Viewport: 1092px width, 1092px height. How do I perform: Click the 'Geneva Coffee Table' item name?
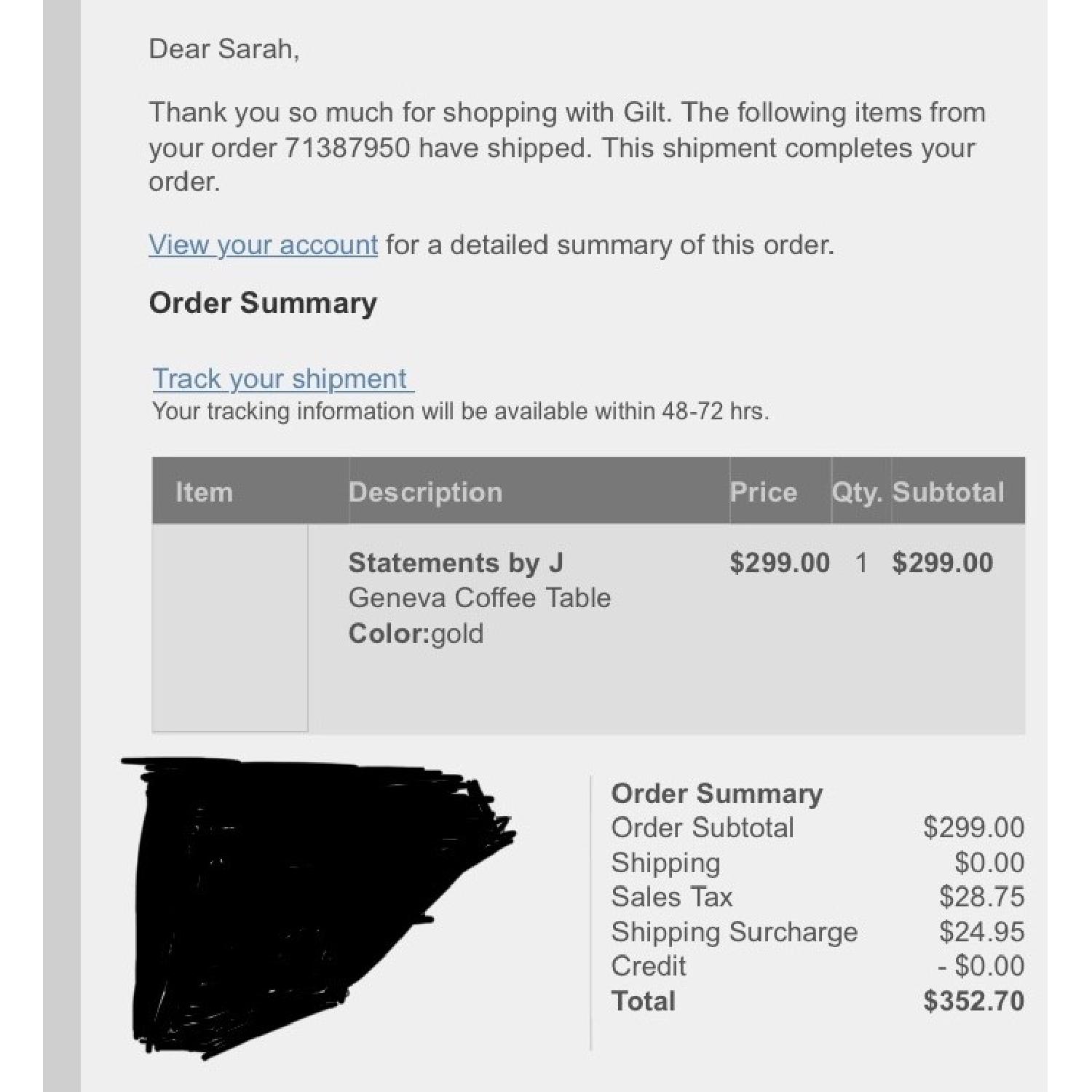tap(479, 598)
